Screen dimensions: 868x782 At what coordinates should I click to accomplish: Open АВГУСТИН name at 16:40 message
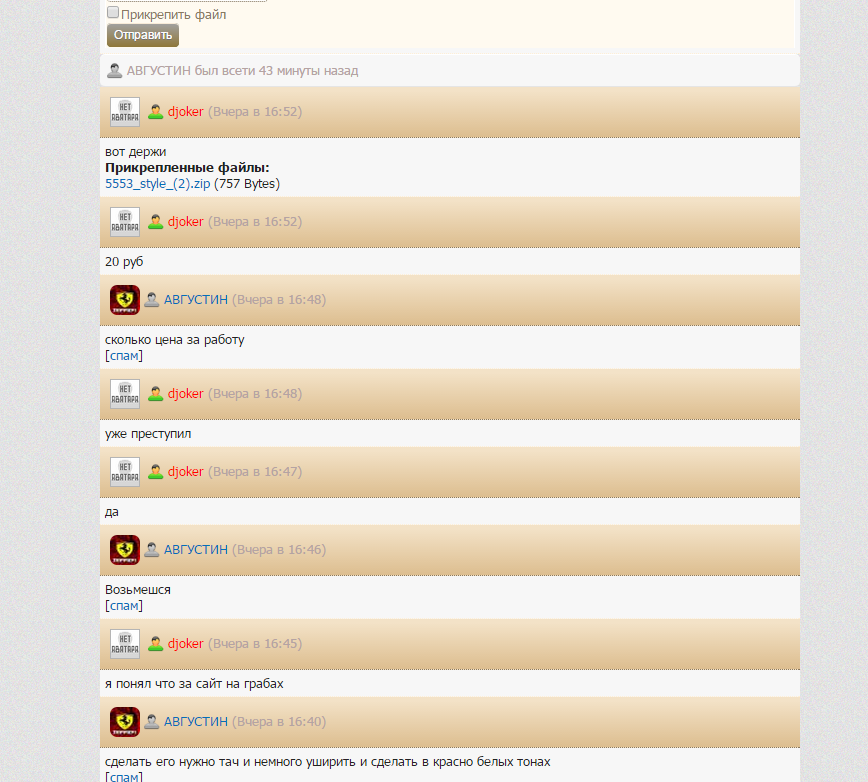pyautogui.click(x=196, y=722)
